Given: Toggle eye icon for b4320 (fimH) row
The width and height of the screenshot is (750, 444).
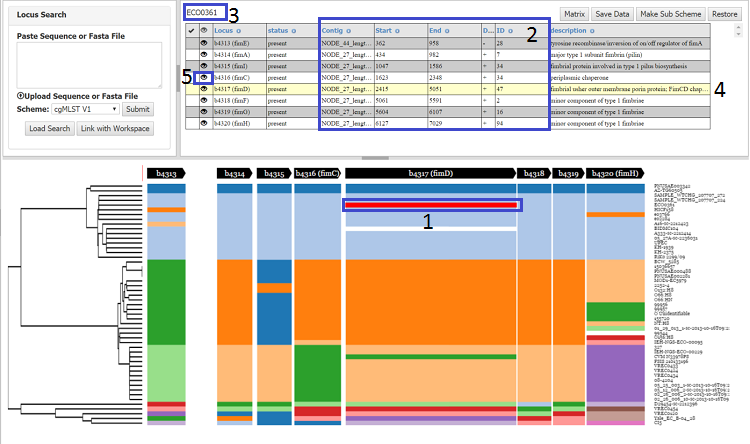Looking at the screenshot, I should tap(204, 123).
